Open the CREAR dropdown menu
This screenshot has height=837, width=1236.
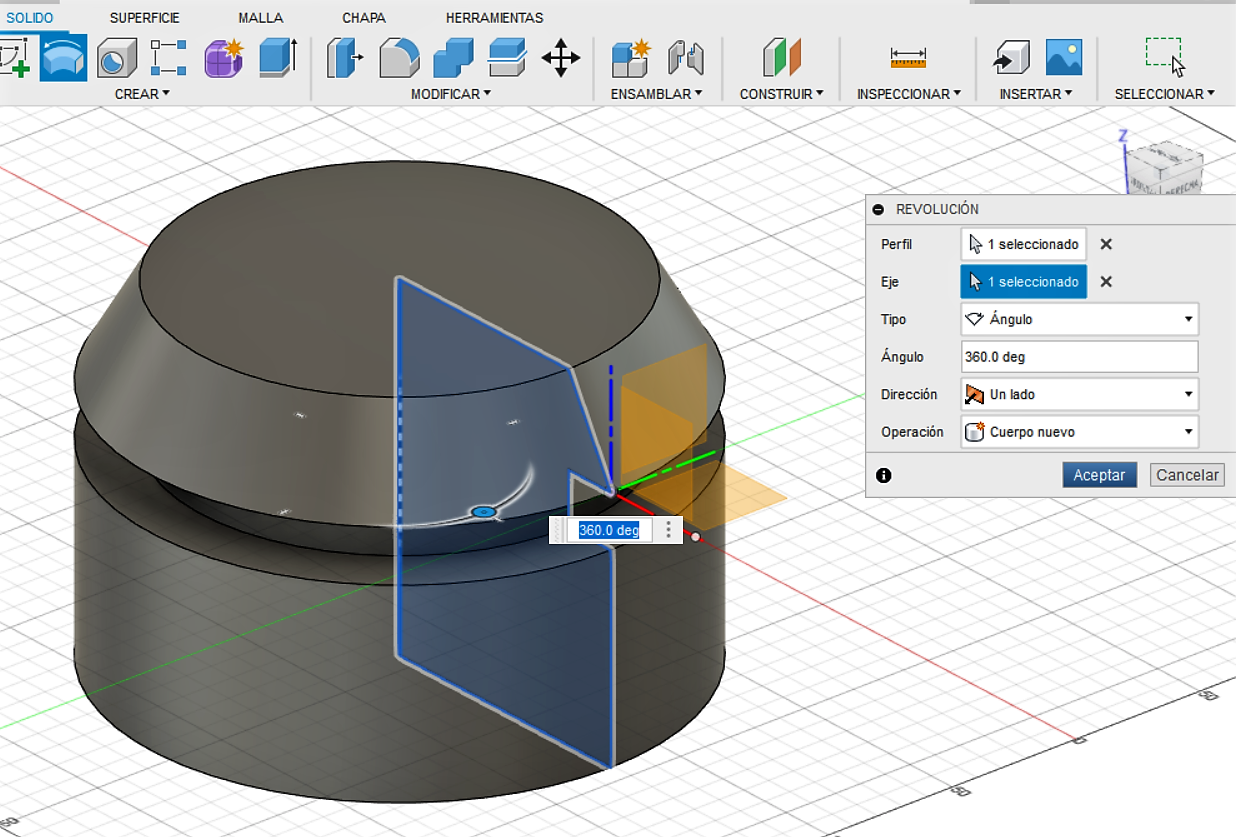click(142, 93)
